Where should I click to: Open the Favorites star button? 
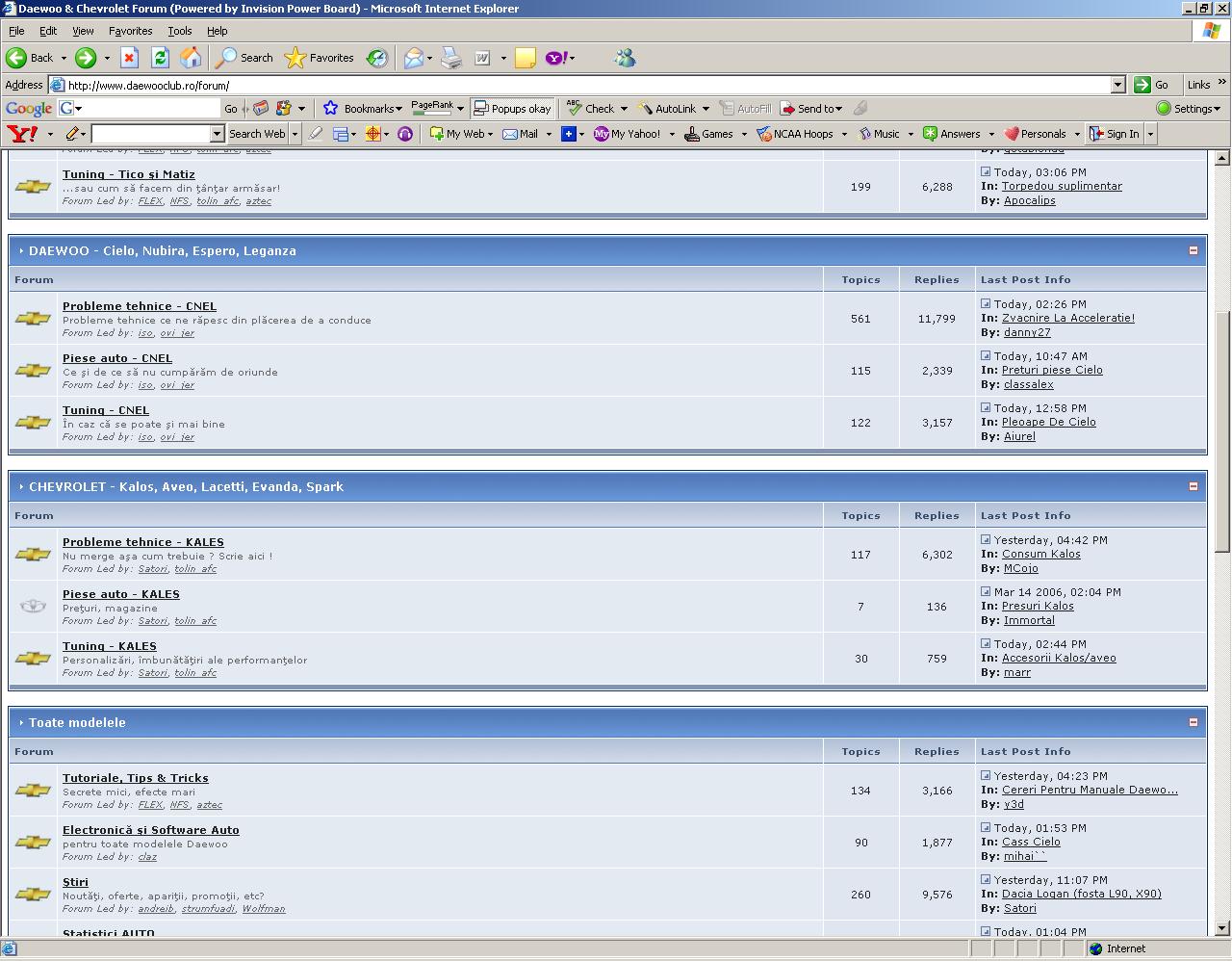[320, 58]
